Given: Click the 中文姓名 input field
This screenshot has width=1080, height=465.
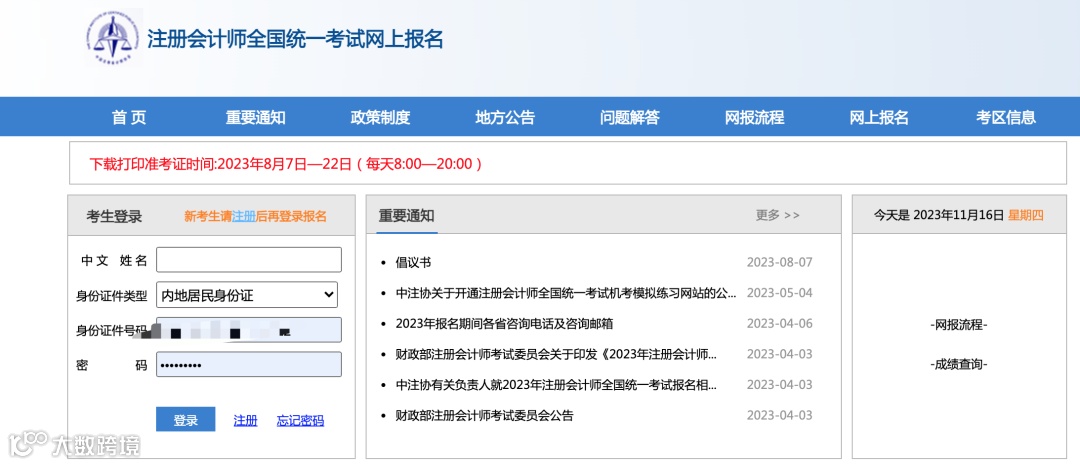Looking at the screenshot, I should tap(249, 260).
